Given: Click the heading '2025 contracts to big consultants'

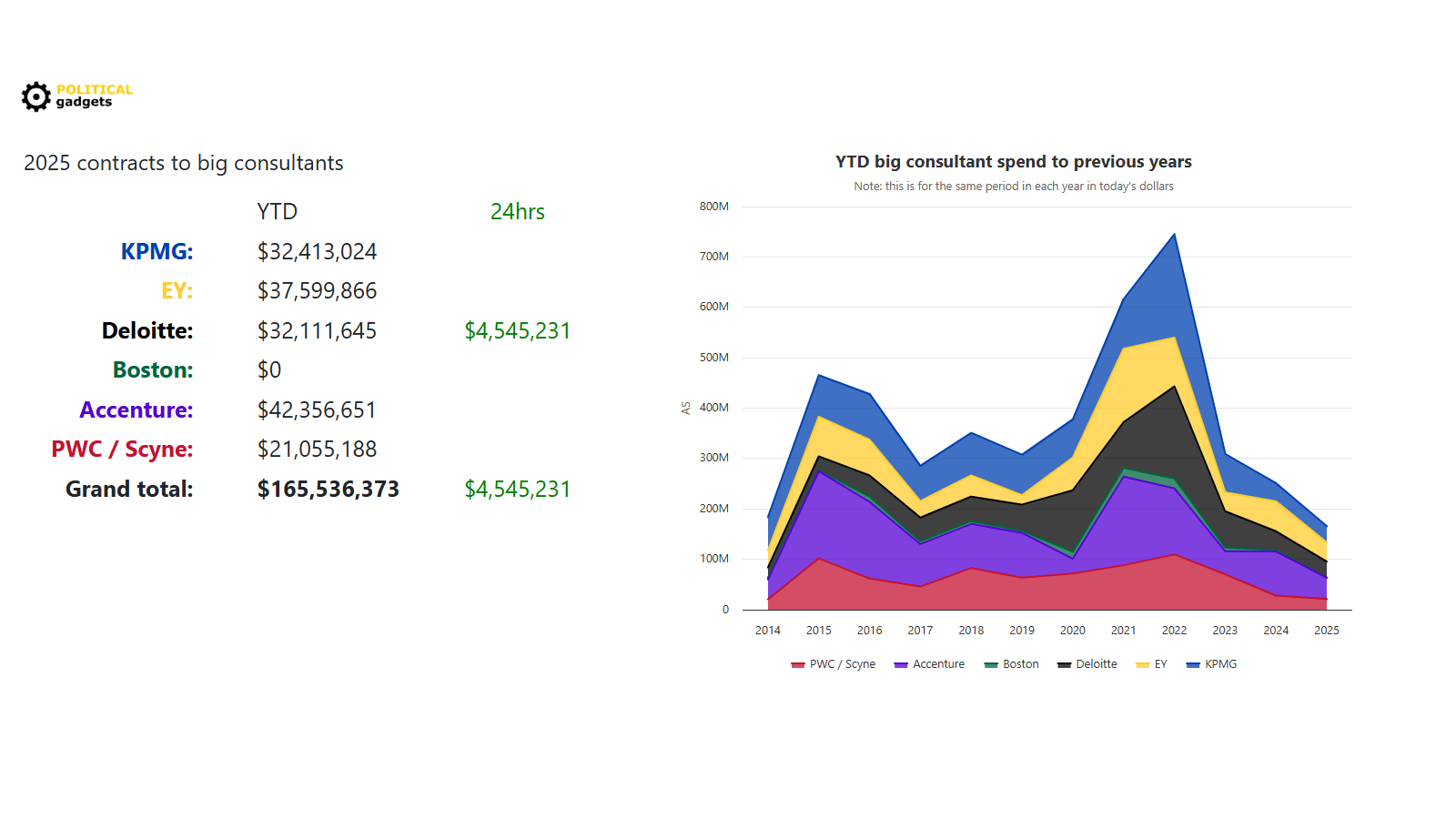Looking at the screenshot, I should [184, 163].
